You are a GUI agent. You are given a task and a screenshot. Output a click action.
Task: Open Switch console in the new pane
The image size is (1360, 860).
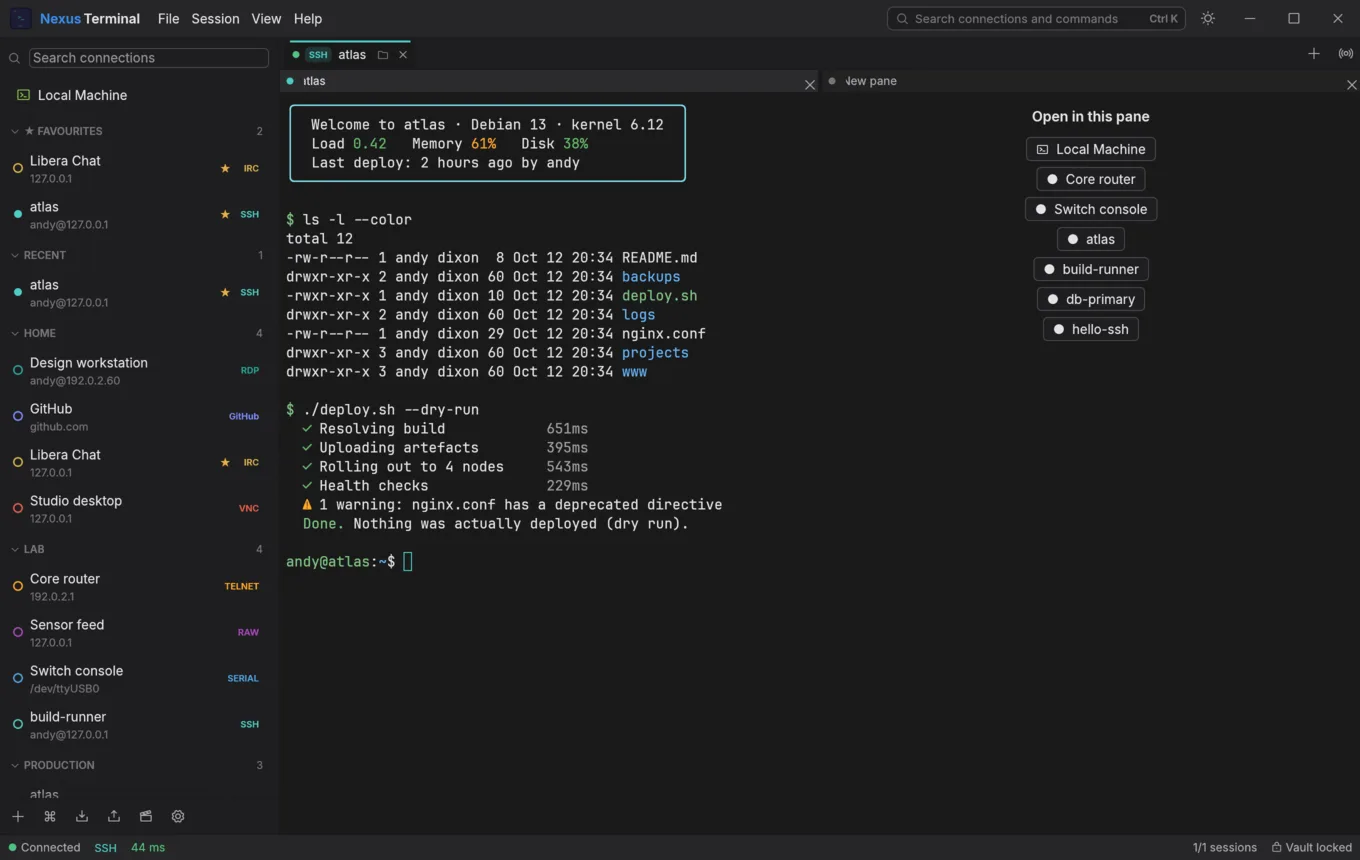[x=1091, y=209]
